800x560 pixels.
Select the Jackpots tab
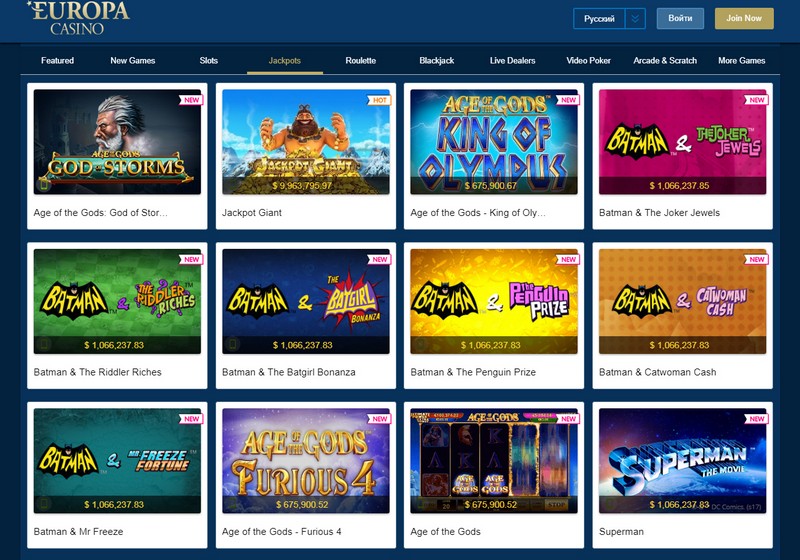pos(285,60)
